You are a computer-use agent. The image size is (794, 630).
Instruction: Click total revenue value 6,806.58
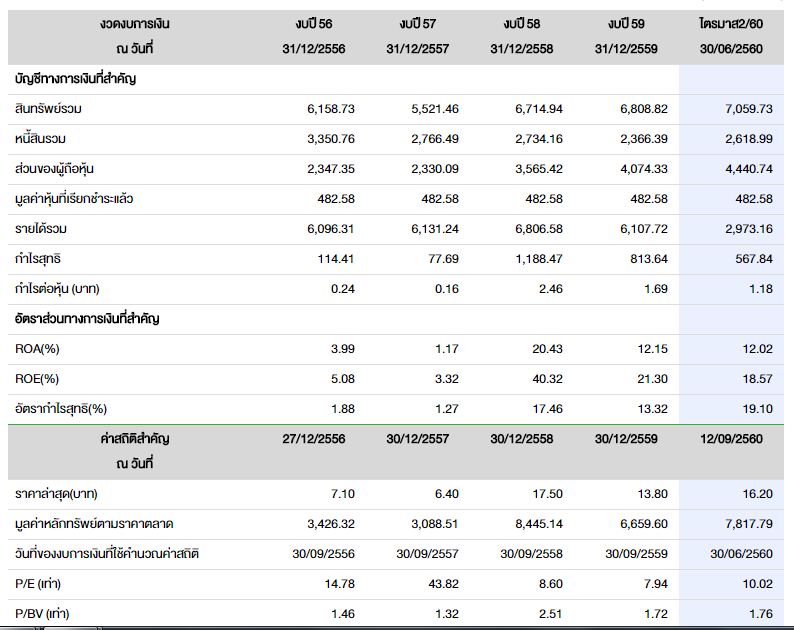539,229
